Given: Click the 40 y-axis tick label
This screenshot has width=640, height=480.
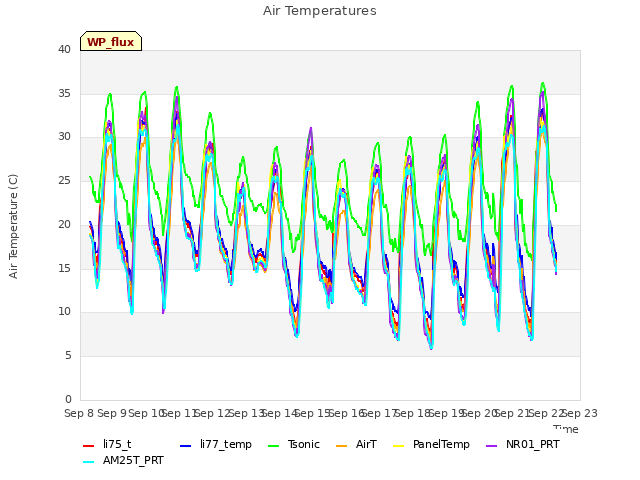Looking at the screenshot, I should click(64, 50).
